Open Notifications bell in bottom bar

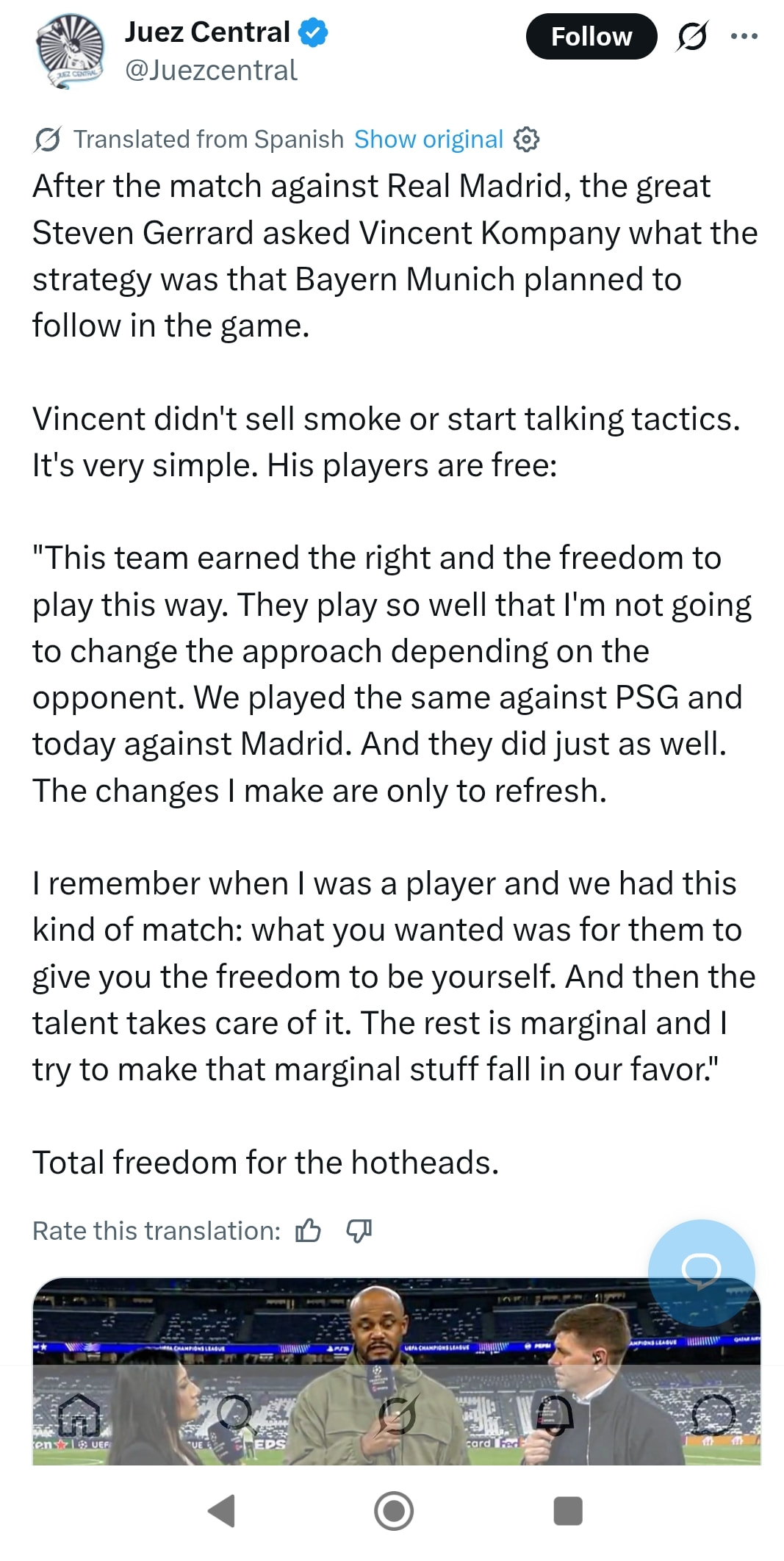tap(555, 1414)
